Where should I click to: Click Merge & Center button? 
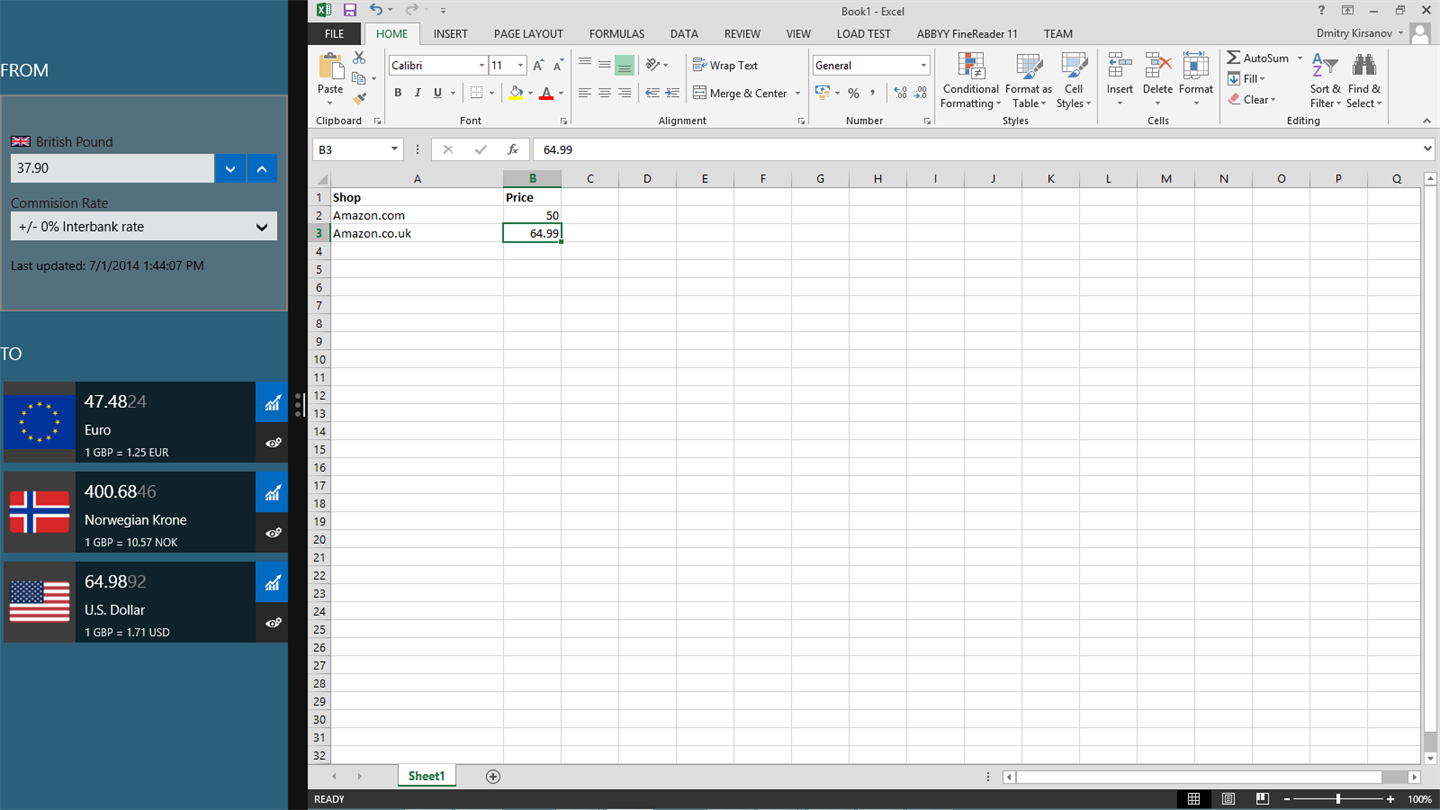point(741,93)
